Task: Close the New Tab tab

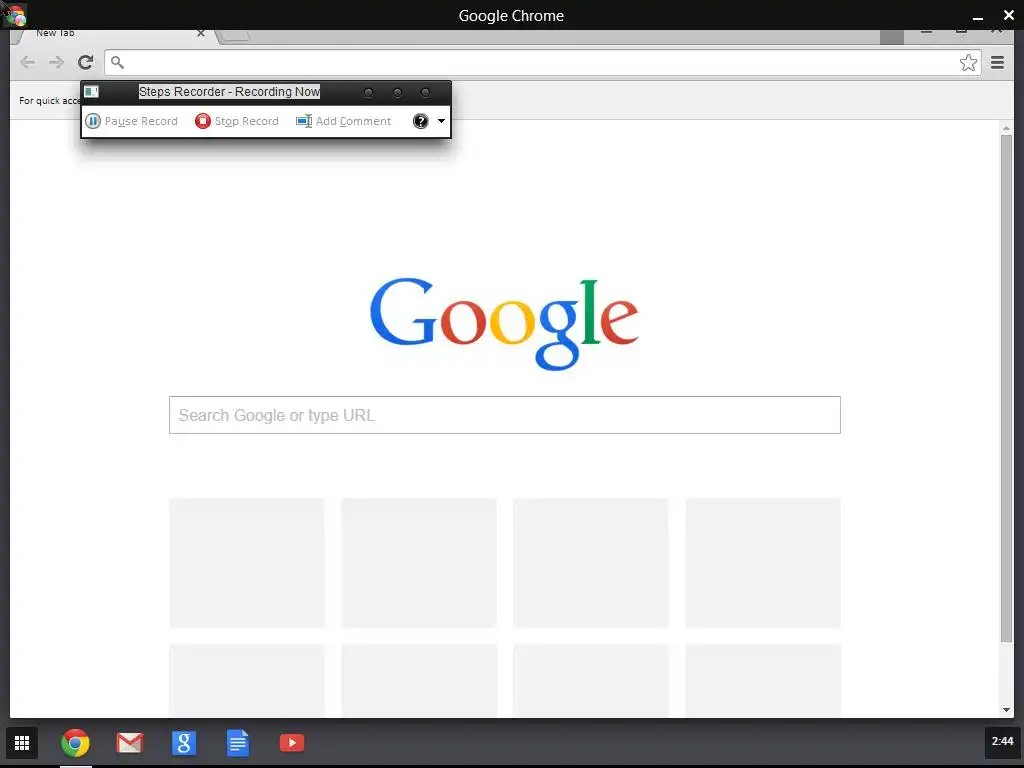Action: pos(200,33)
